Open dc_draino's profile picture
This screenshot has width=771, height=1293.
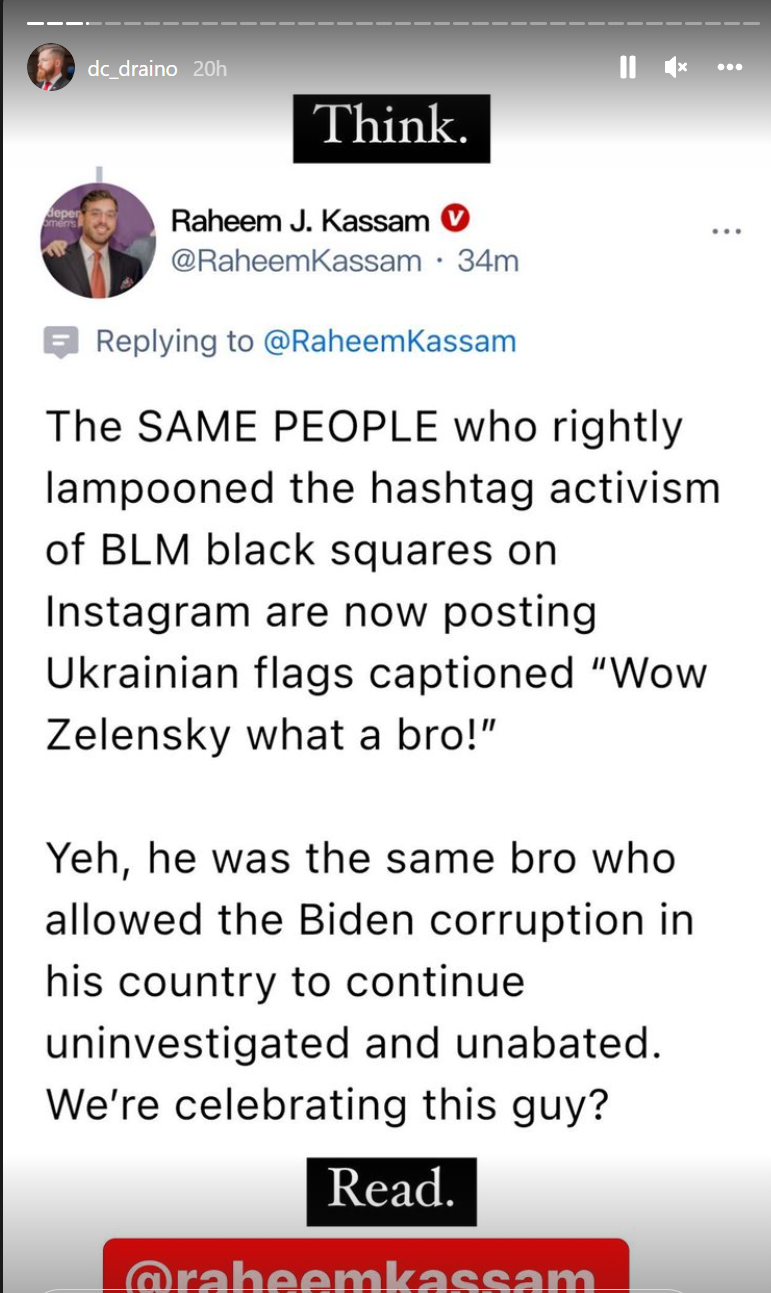(x=51, y=68)
